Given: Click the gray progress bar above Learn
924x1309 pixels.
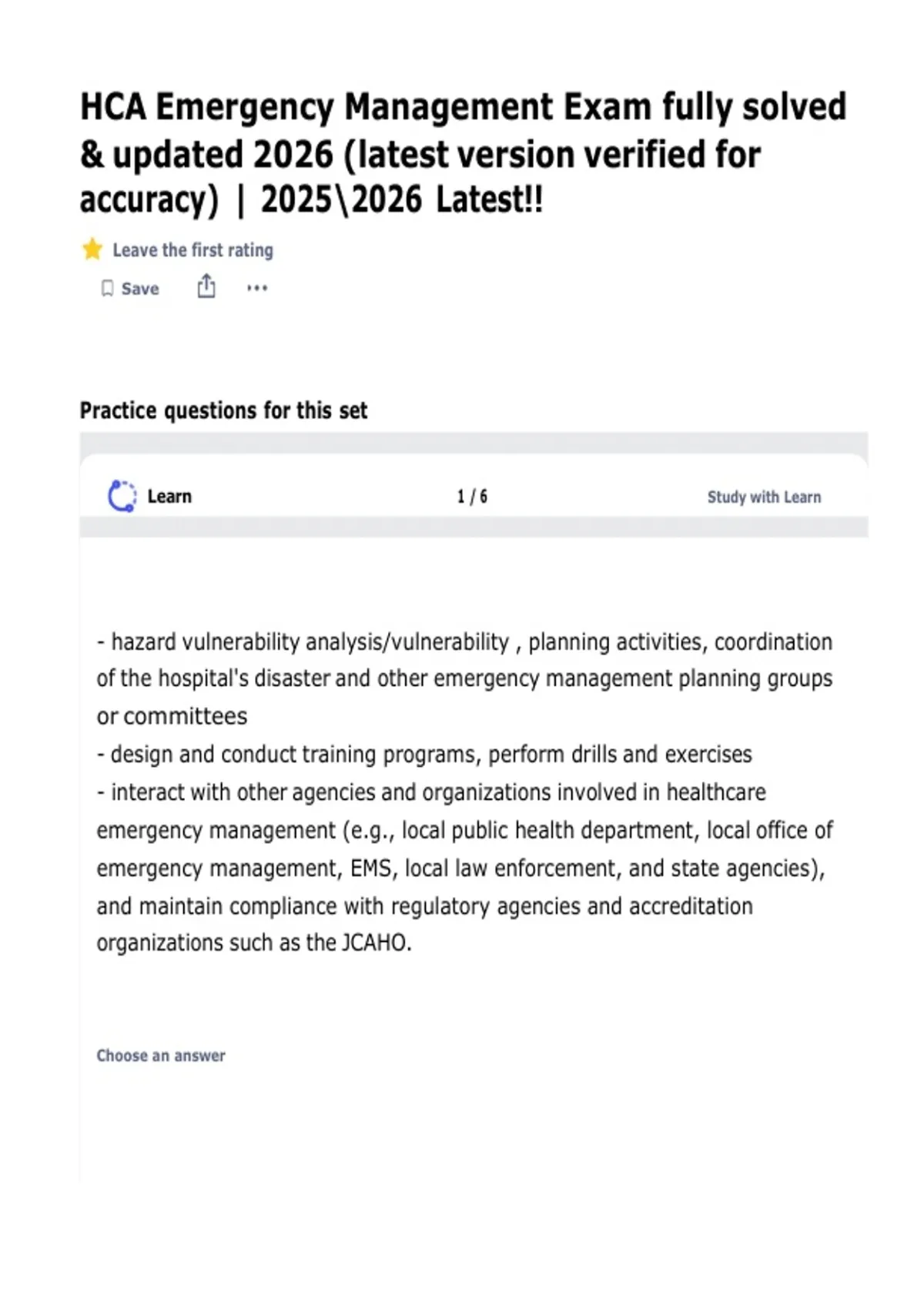Looking at the screenshot, I should click(474, 443).
